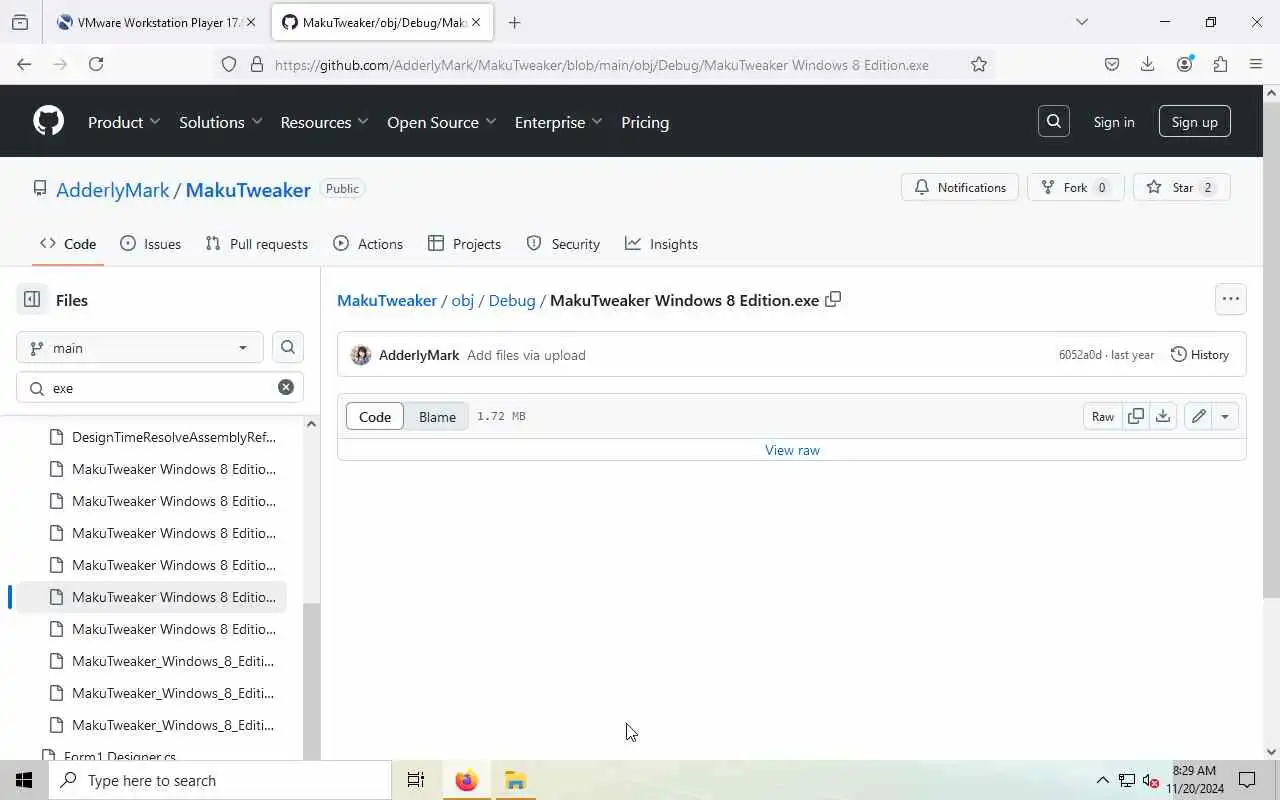The height and width of the screenshot is (800, 1280).
Task: Open the Projects tab
Action: click(464, 244)
